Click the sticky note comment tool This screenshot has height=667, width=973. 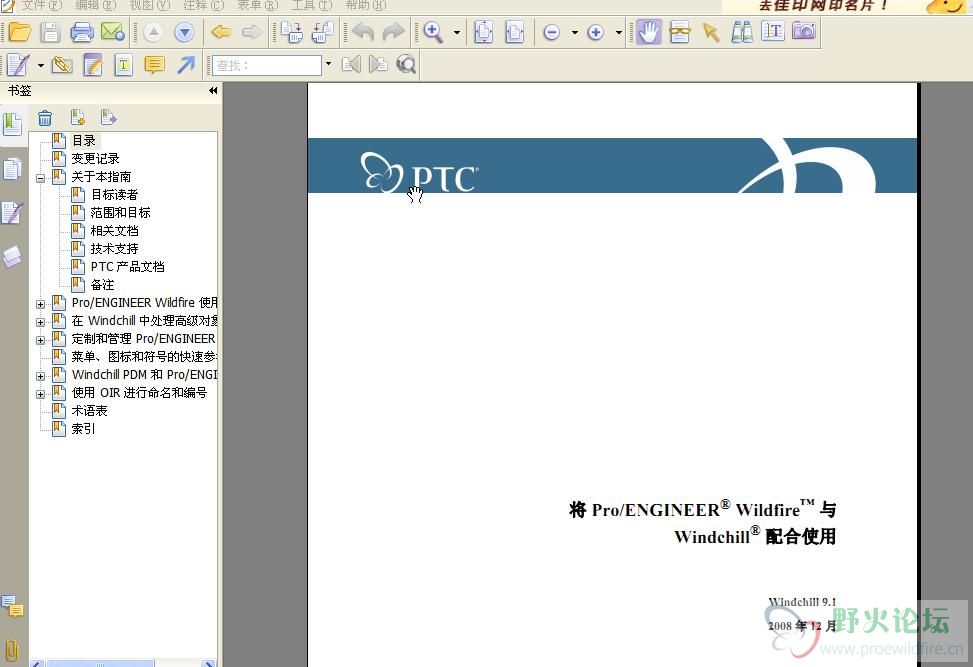point(154,65)
